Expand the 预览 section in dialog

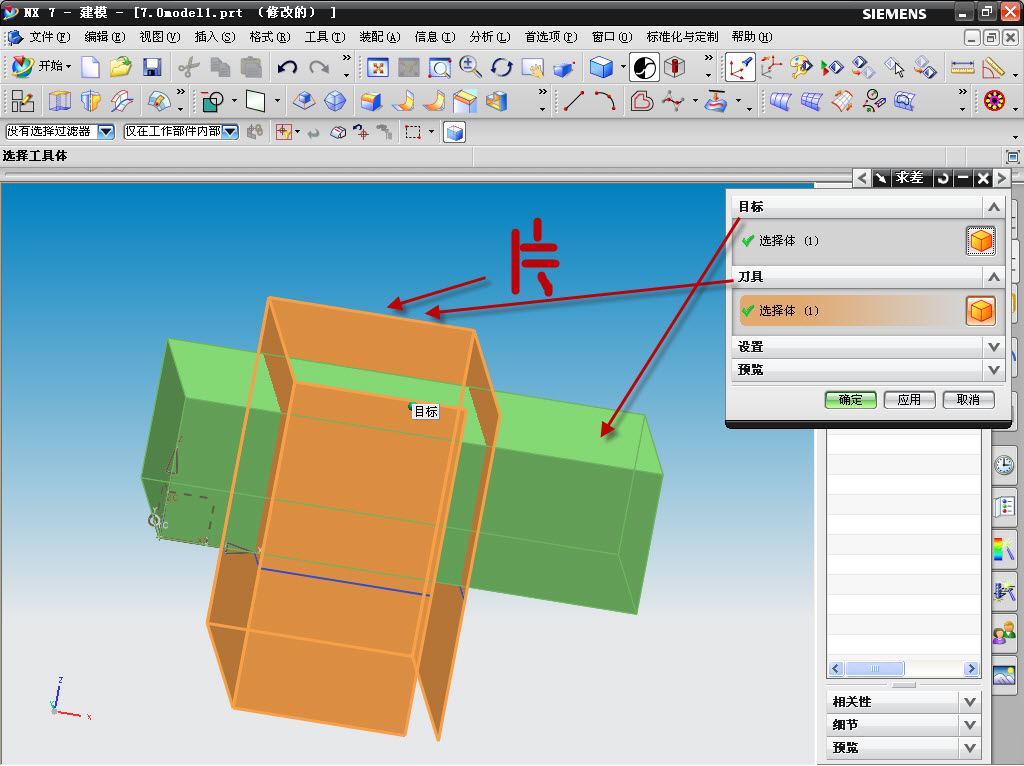pos(993,370)
